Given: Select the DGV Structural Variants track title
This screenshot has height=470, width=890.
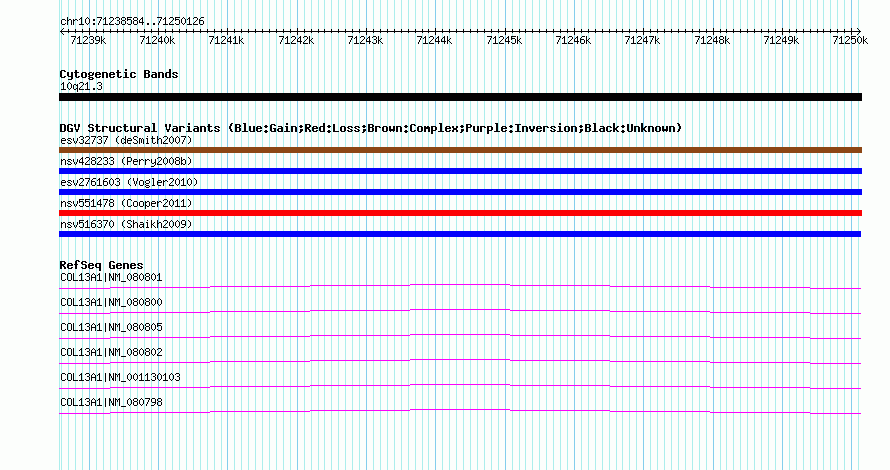Looking at the screenshot, I should click(371, 128).
